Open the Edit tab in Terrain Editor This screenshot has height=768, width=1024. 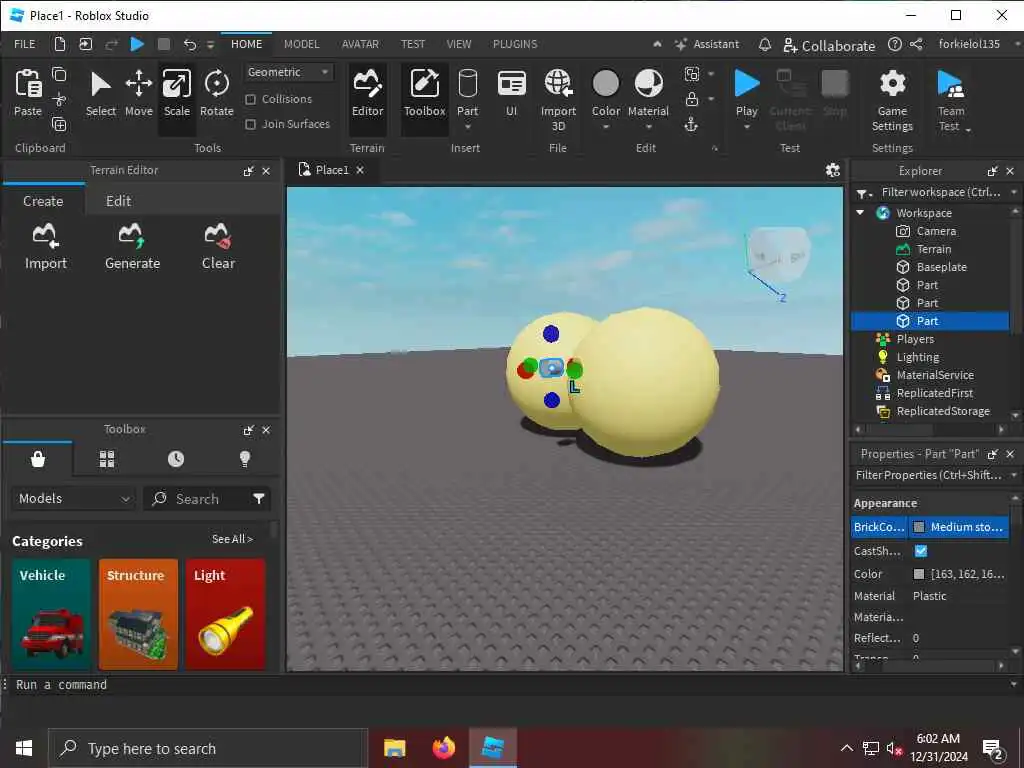[118, 201]
